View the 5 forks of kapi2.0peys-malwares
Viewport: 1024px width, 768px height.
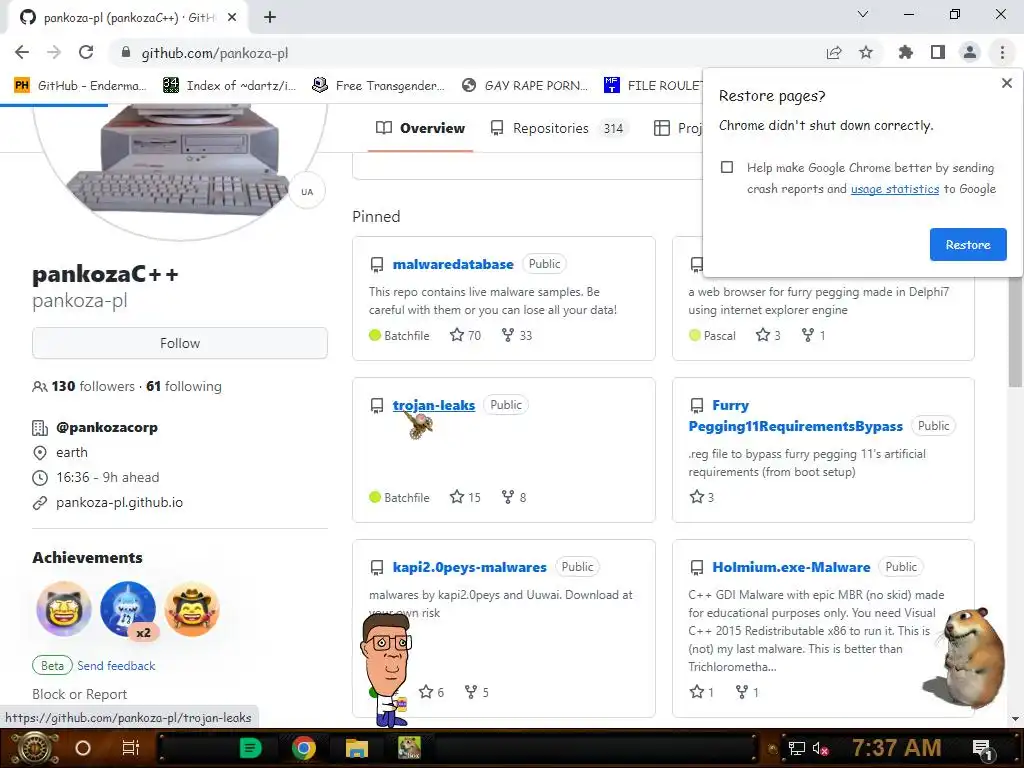pos(477,692)
